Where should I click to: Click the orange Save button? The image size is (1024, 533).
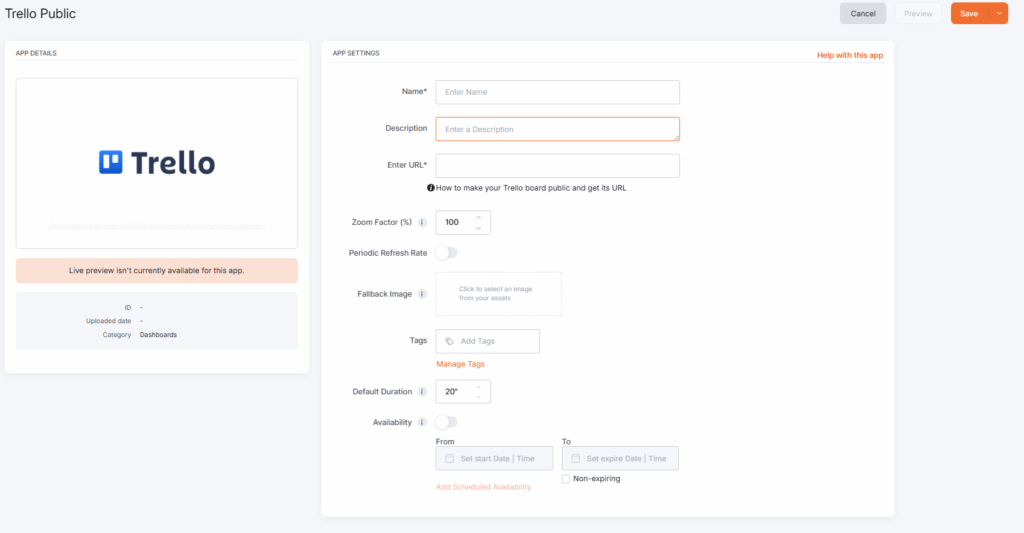(969, 13)
